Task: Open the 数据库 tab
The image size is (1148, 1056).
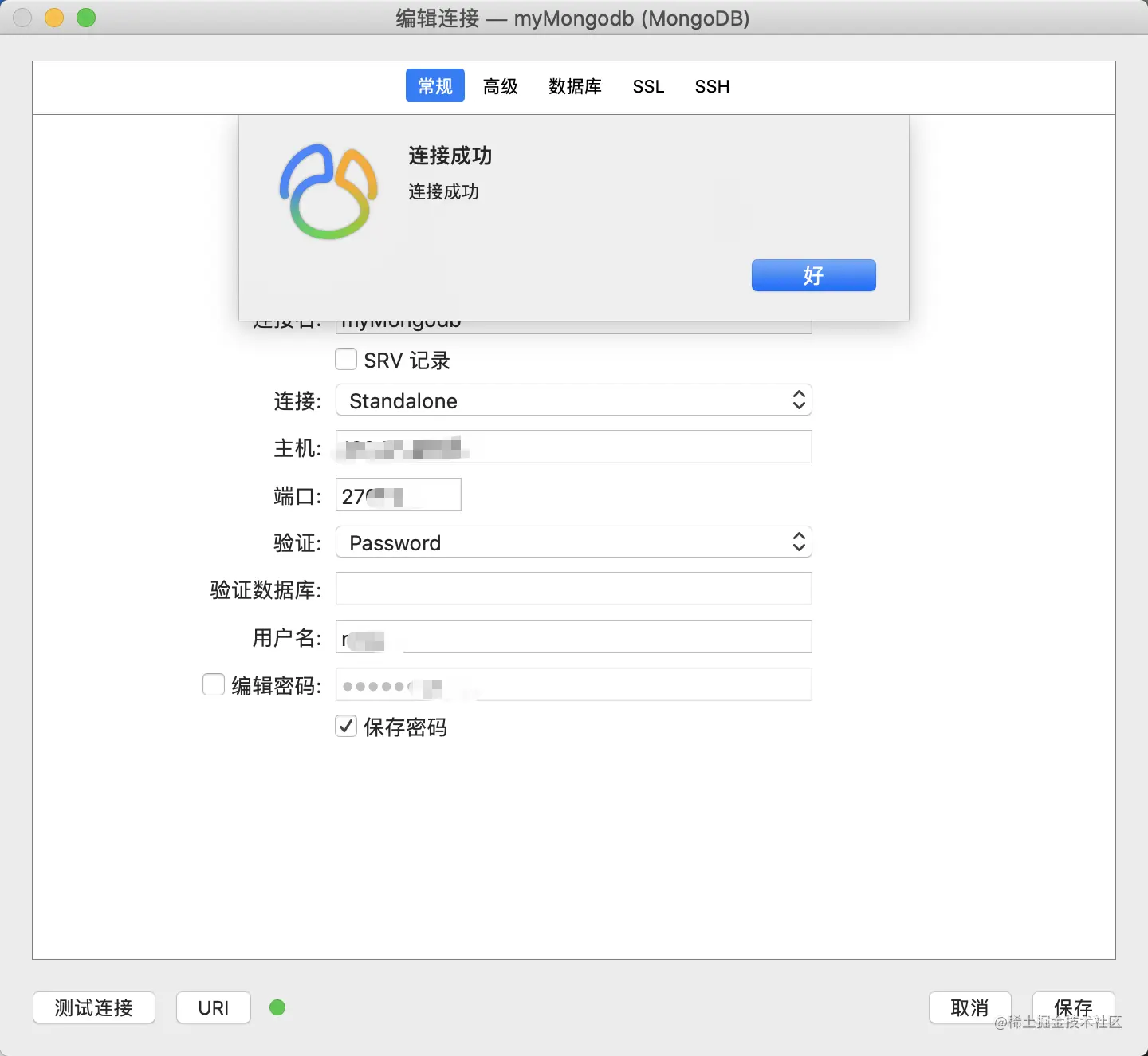Action: pyautogui.click(x=575, y=86)
